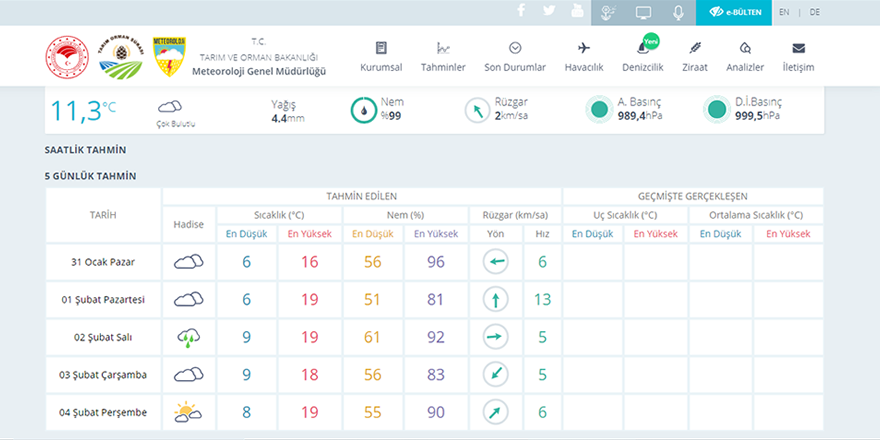The height and width of the screenshot is (440, 880).
Task: Click the Yağış 4.4mm value
Action: click(288, 118)
